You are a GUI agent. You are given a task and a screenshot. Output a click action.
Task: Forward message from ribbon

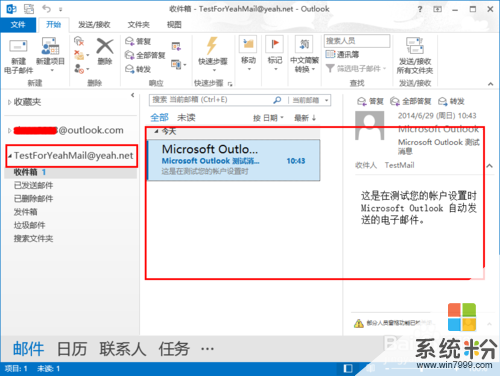tap(138, 69)
